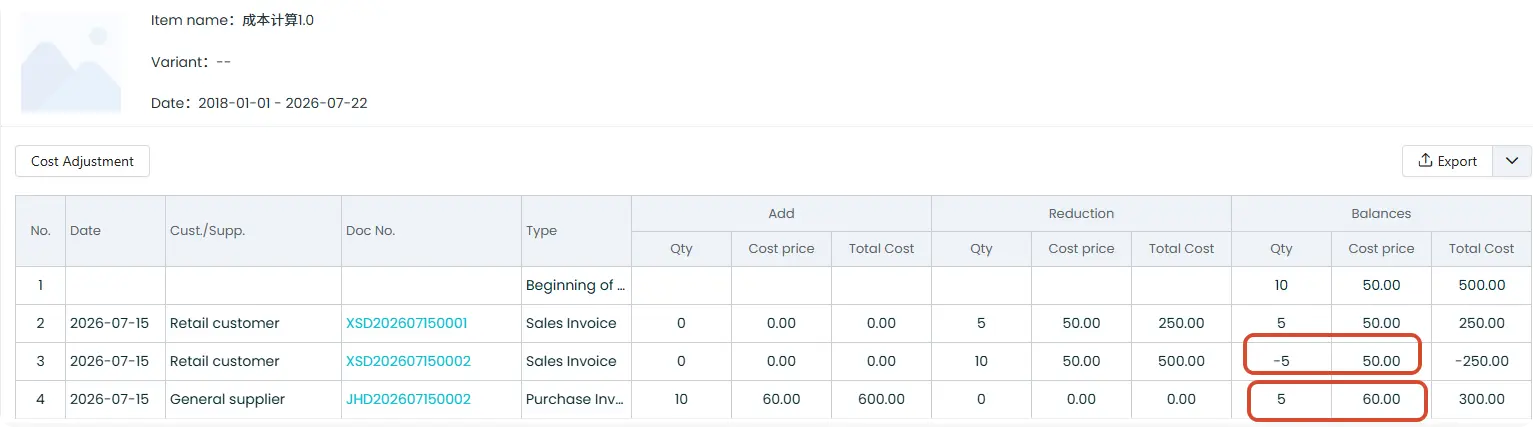This screenshot has height=427, width=1533.
Task: Click the Cost Adjustment button
Action: coord(82,161)
